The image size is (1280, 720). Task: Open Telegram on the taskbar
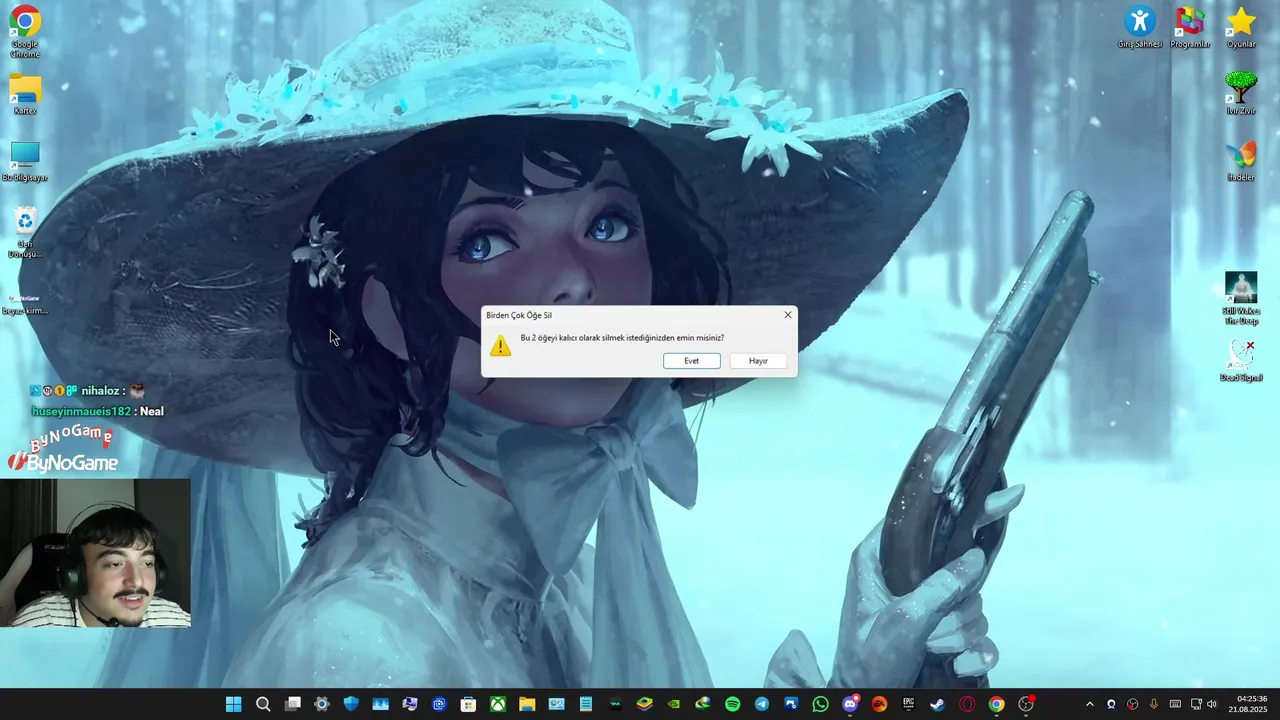coord(762,704)
